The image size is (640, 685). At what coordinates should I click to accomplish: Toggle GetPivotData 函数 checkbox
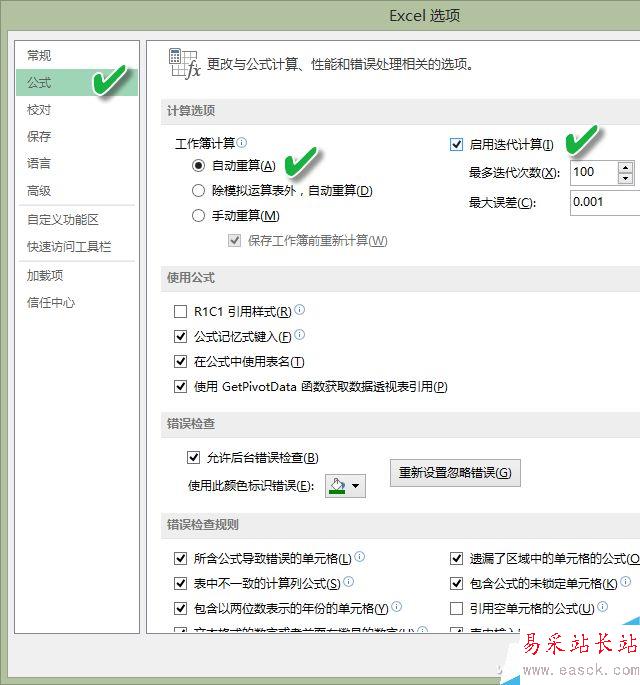click(180, 386)
